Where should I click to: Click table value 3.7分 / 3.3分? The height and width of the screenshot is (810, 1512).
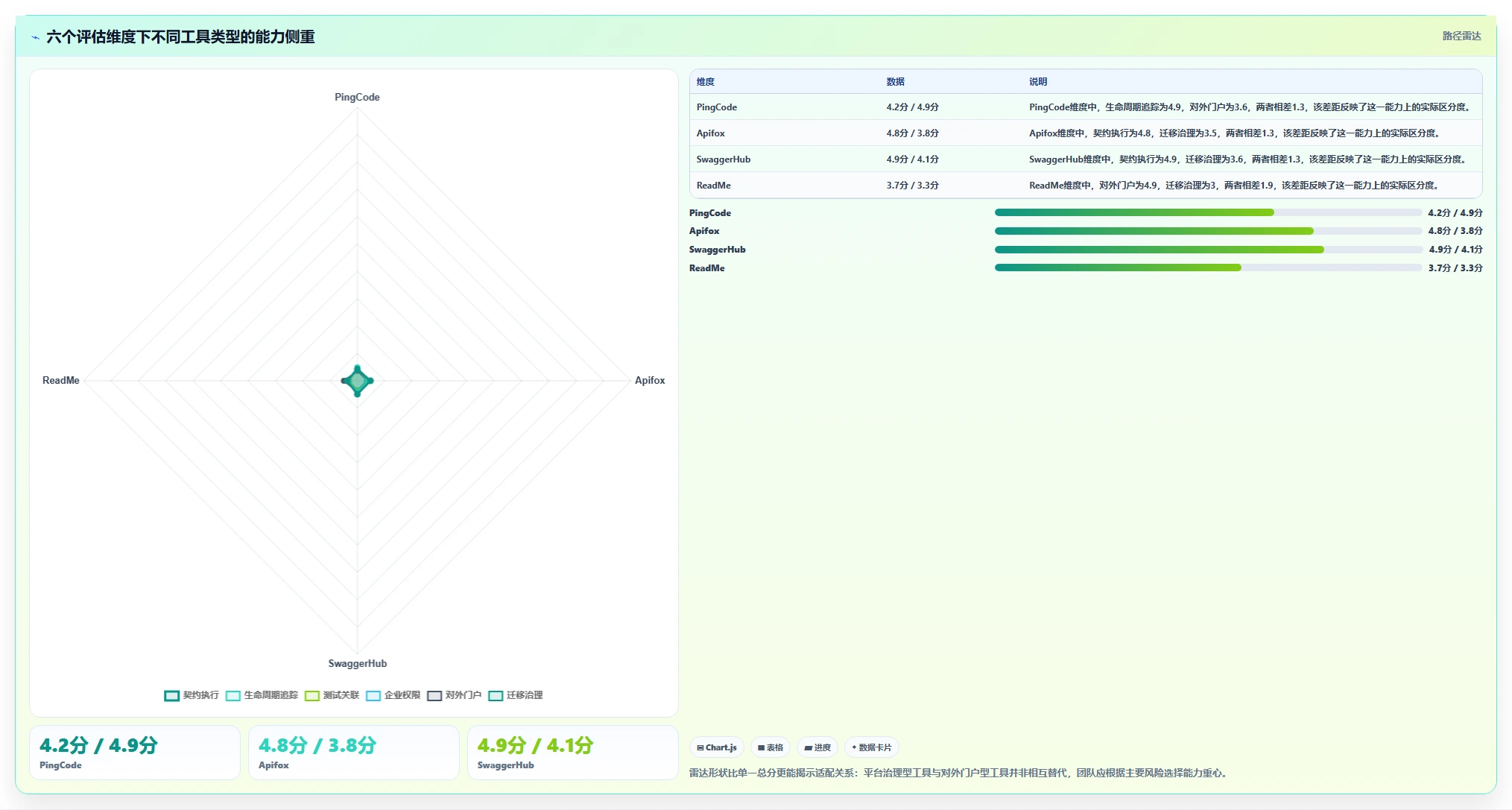[x=913, y=186]
